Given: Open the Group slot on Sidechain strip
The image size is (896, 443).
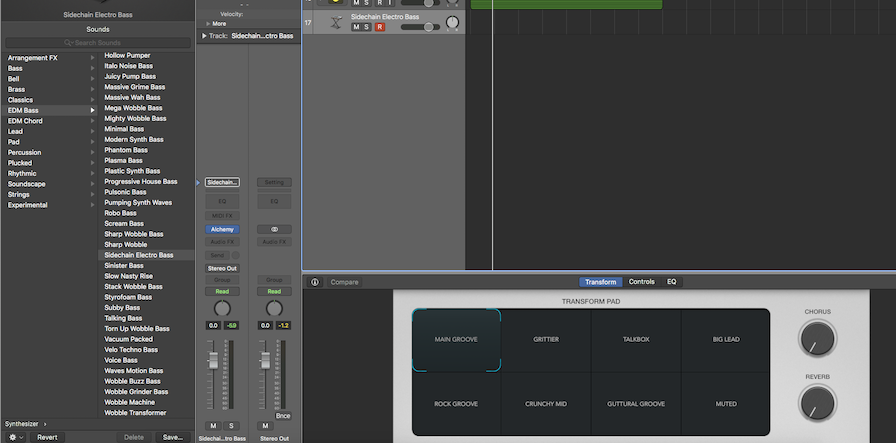Looking at the screenshot, I should click(222, 280).
